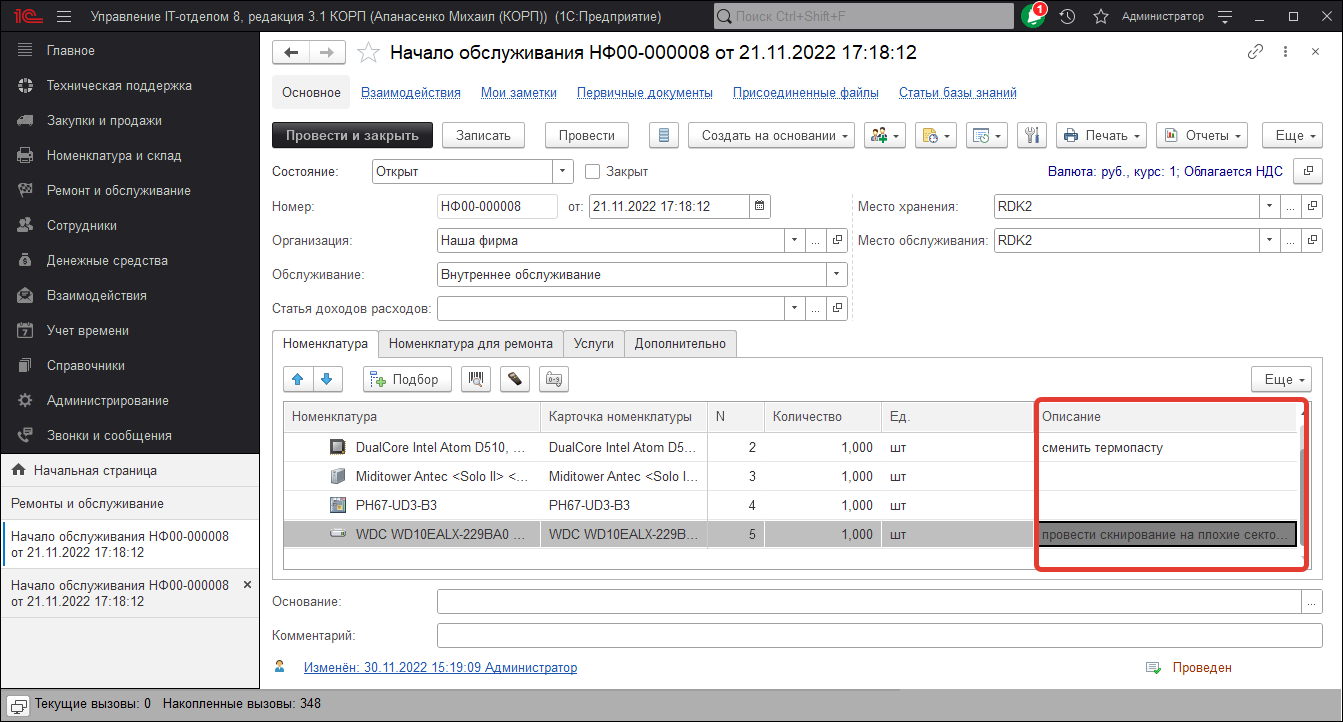Toggle the Закрыт checkbox

(x=592, y=171)
